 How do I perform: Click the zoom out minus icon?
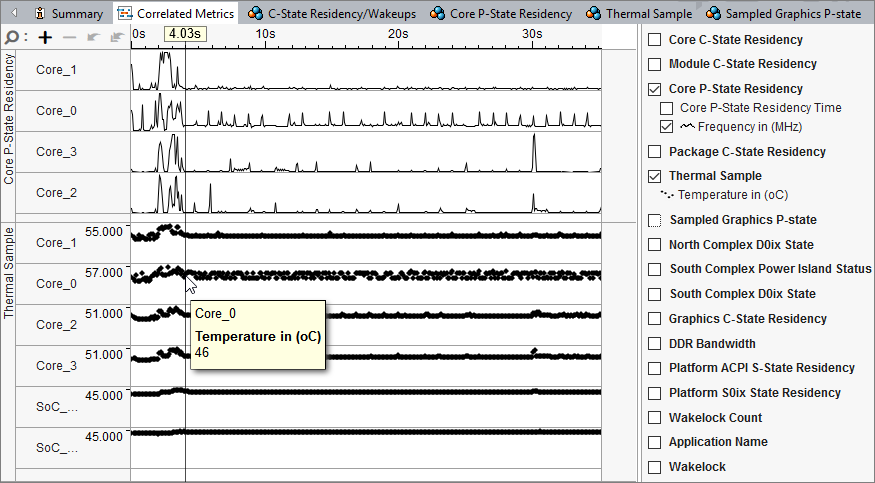(70, 37)
